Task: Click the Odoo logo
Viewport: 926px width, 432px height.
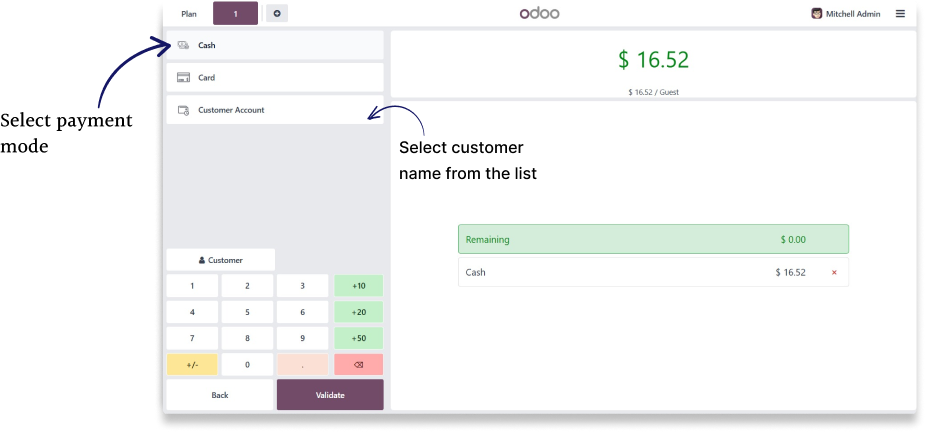Action: [539, 14]
